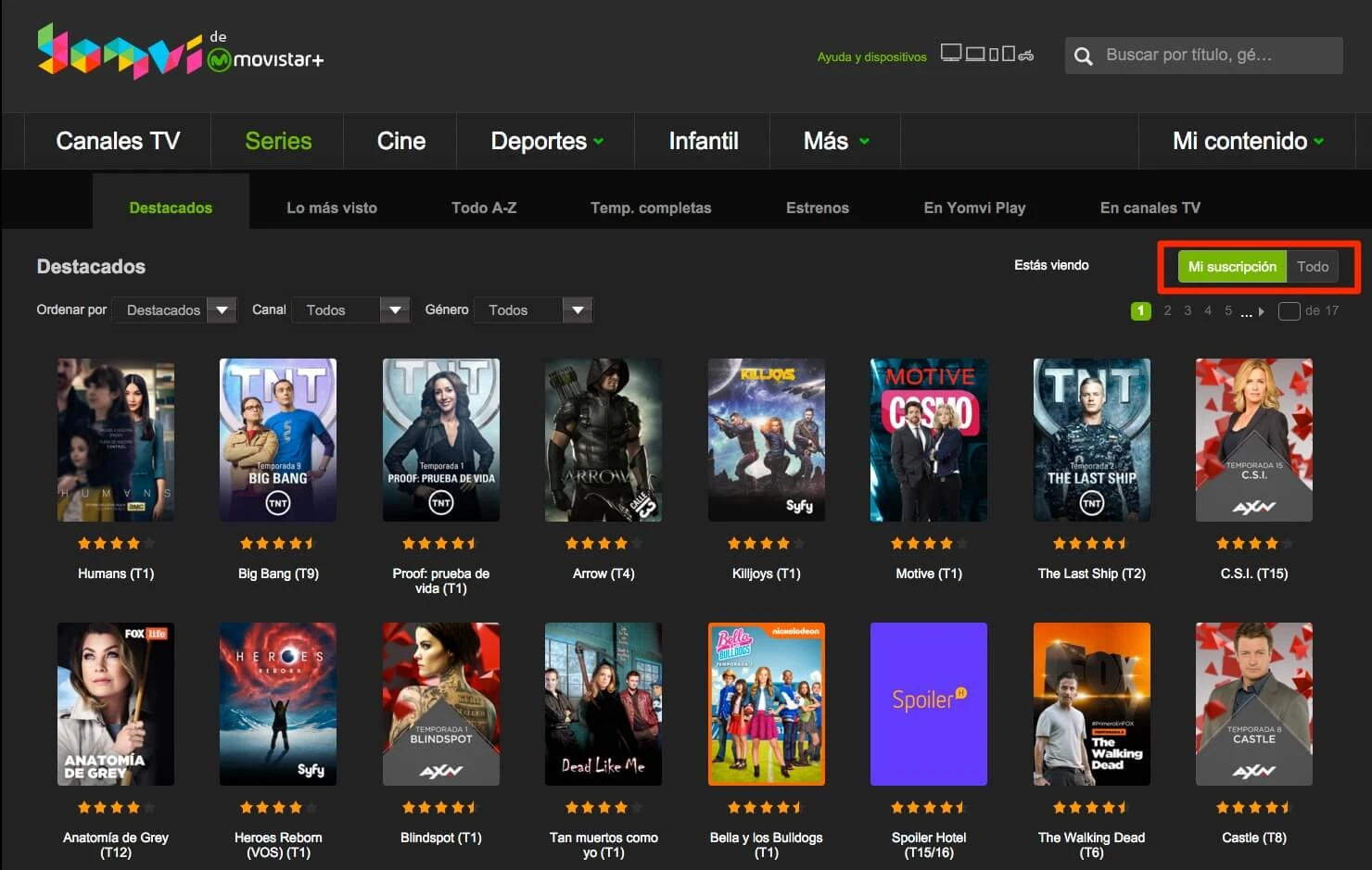
Task: Go to page 5 of results
Action: tap(1228, 311)
